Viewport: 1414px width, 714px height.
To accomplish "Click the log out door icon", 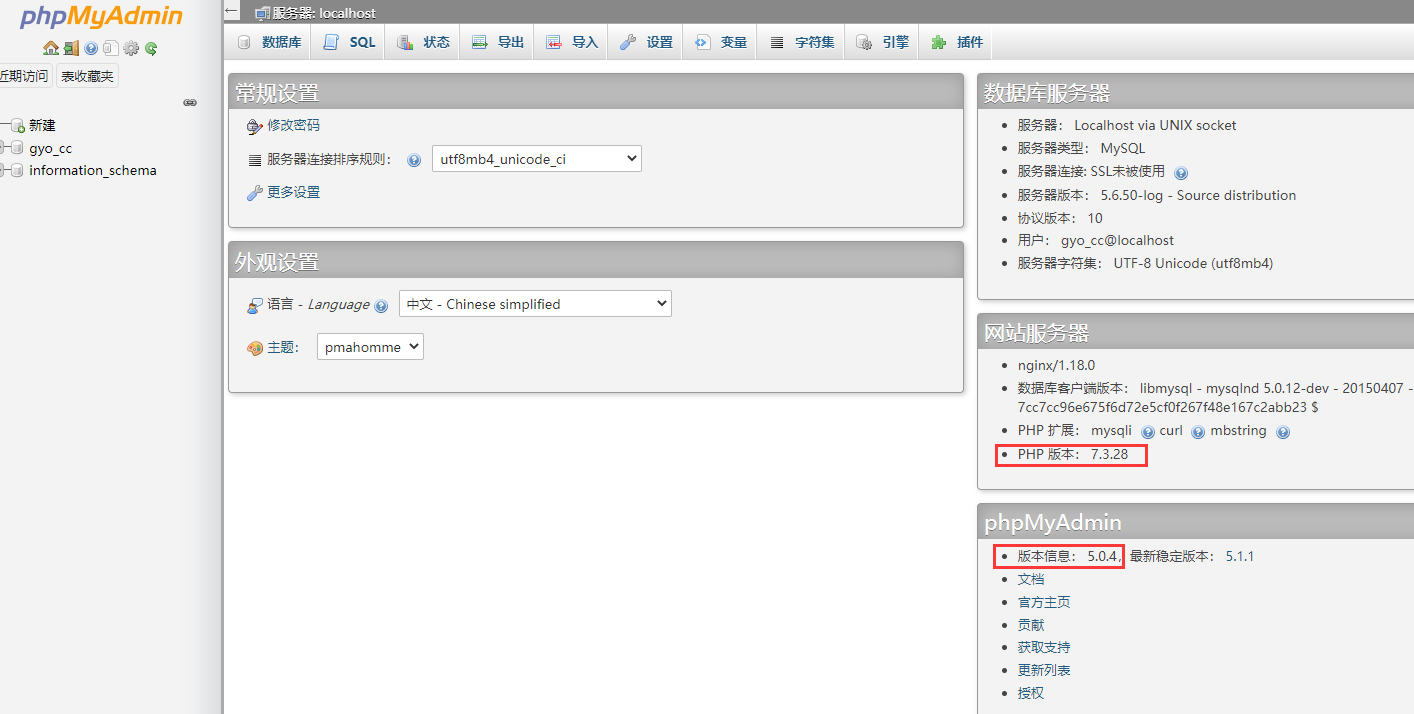I will pyautogui.click(x=71, y=48).
